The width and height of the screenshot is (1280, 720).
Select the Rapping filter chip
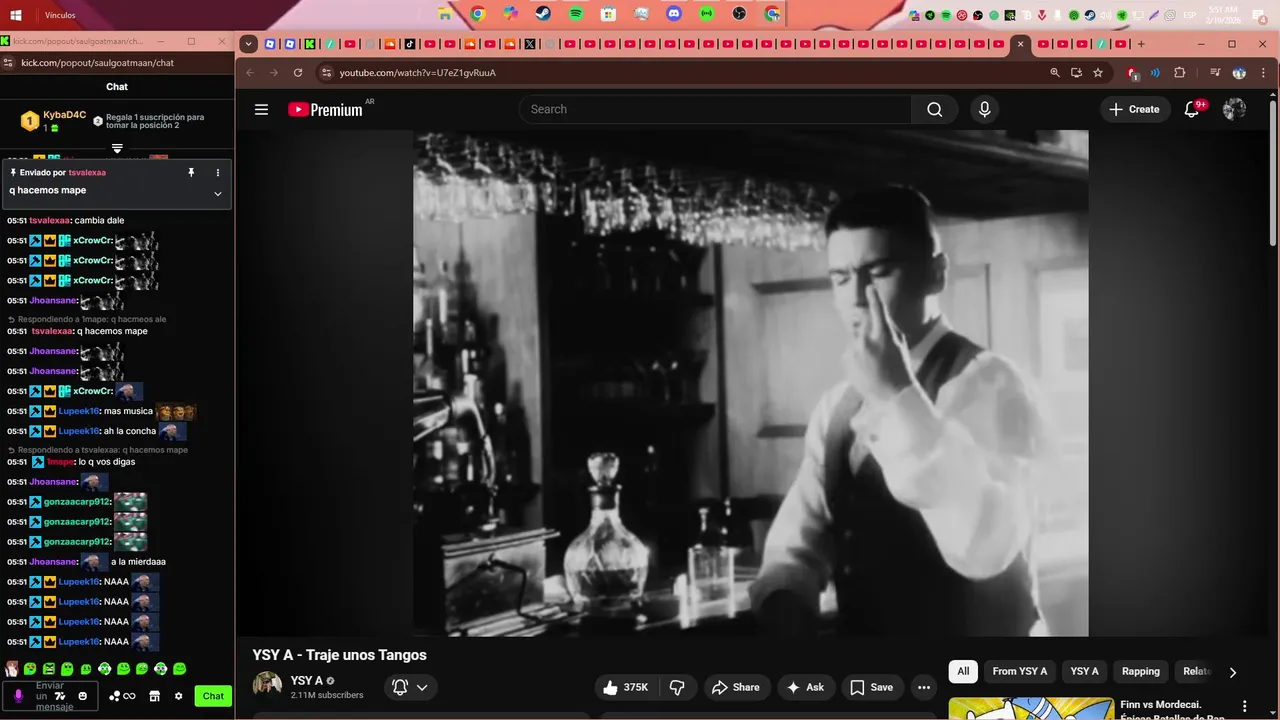pos(1141,671)
